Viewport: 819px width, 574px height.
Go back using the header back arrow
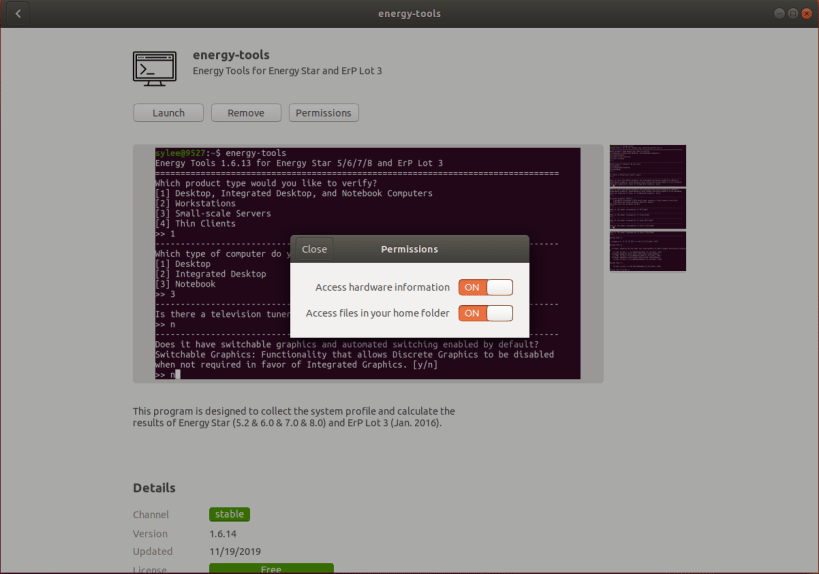click(18, 14)
